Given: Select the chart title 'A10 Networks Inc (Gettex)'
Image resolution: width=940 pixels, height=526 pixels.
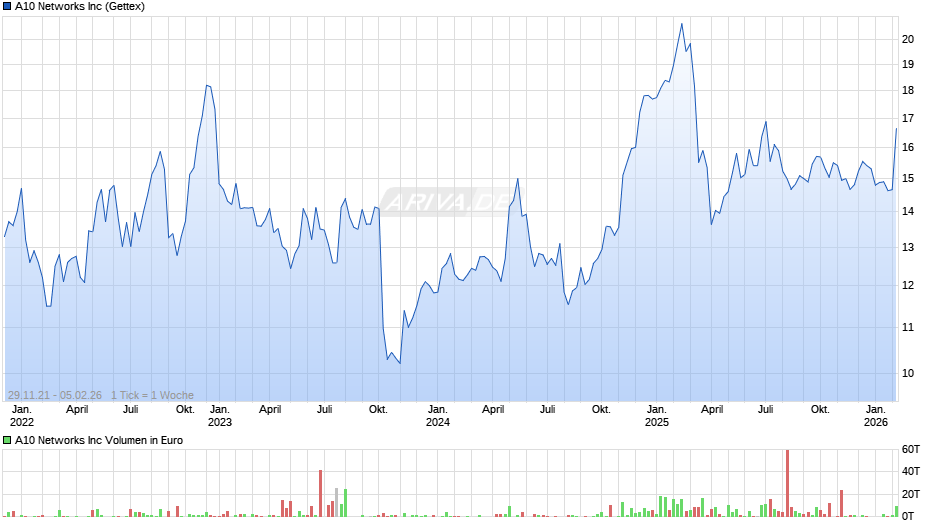Looking at the screenshot, I should [80, 7].
